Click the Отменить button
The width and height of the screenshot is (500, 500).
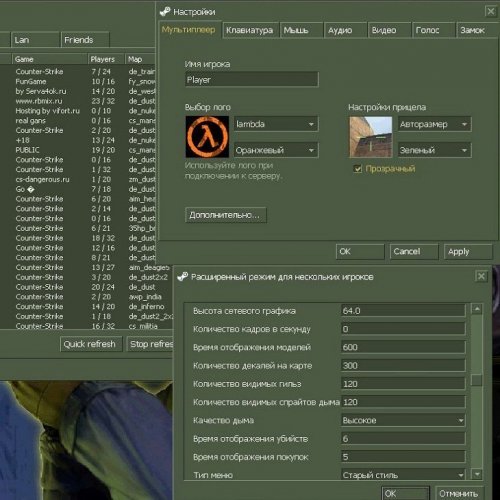[x=460, y=493]
